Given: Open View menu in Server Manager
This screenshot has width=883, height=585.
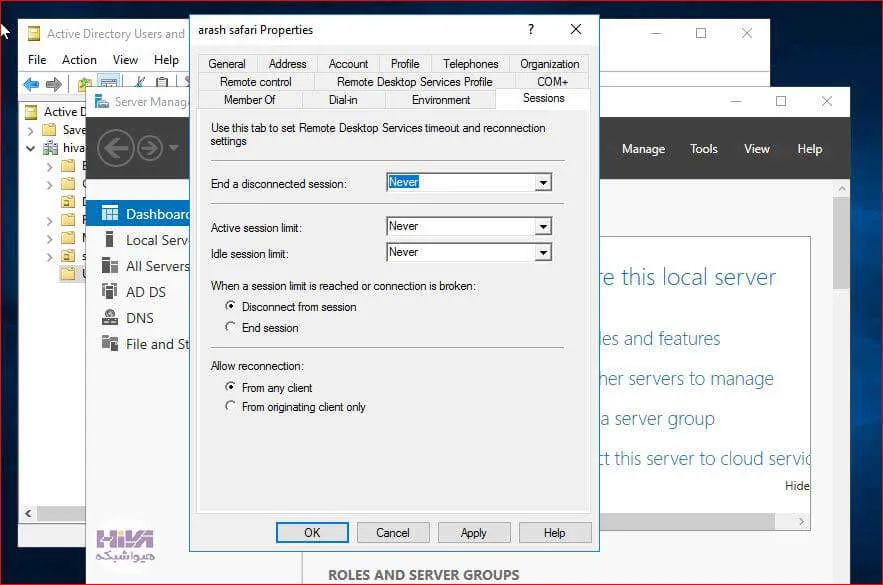Looking at the screenshot, I should (756, 149).
